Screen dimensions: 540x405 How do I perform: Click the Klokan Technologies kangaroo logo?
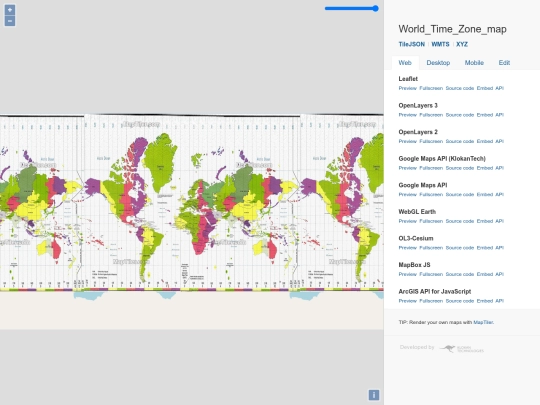[x=461, y=349]
